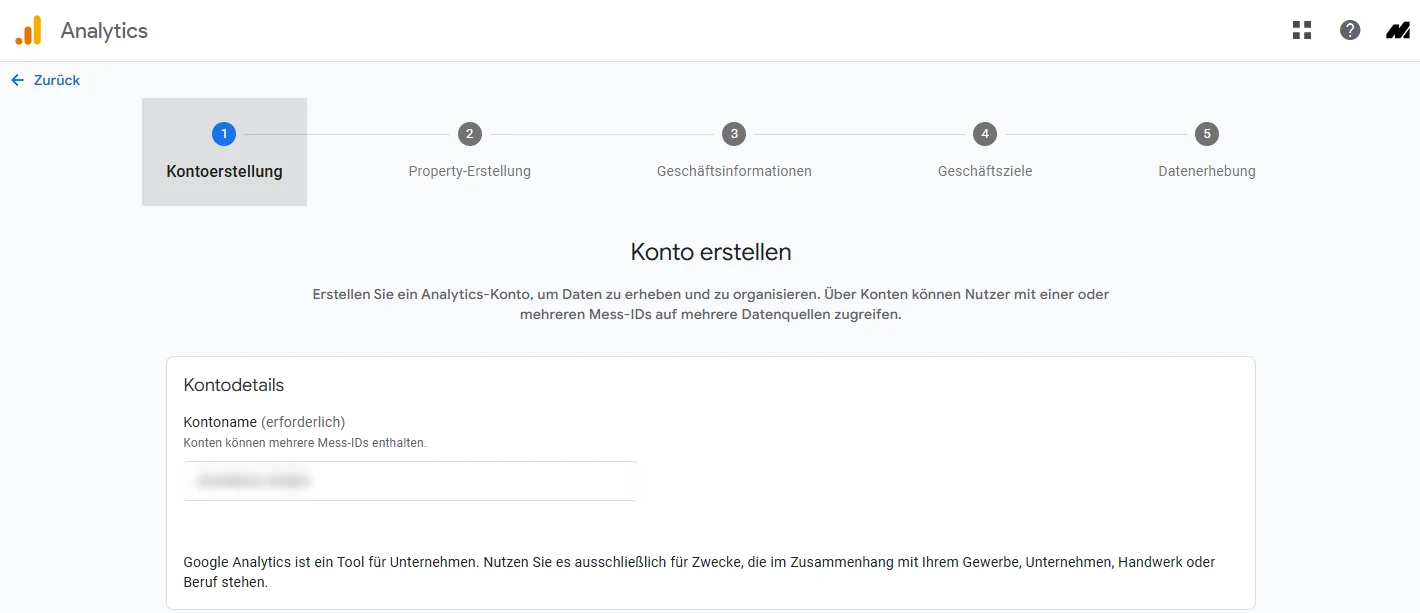Select step 1 circle Kontoerstellung
The image size is (1420, 613).
pyautogui.click(x=224, y=133)
